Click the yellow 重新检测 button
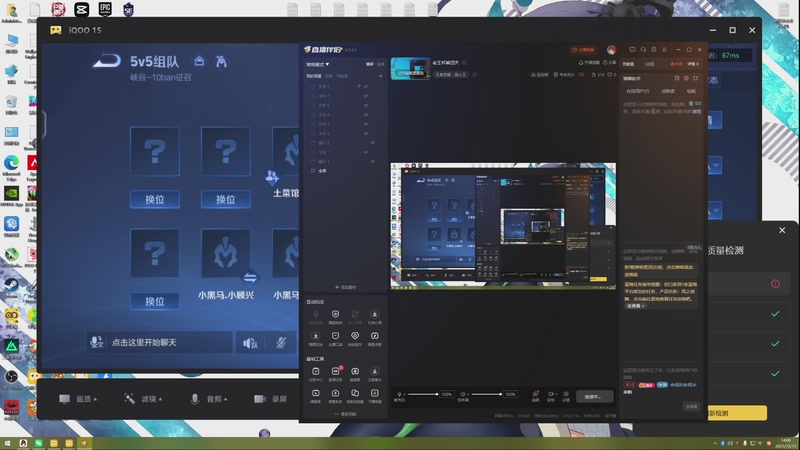 737,413
